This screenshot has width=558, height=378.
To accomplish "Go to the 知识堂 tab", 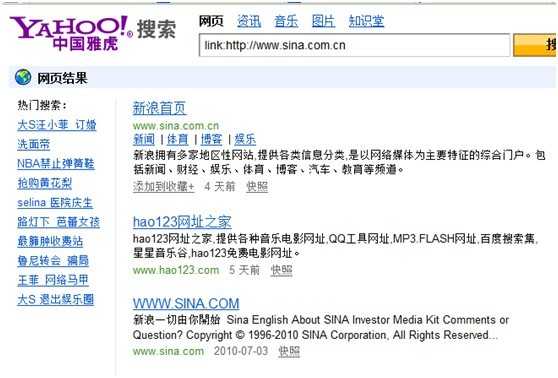I will coord(366,21).
